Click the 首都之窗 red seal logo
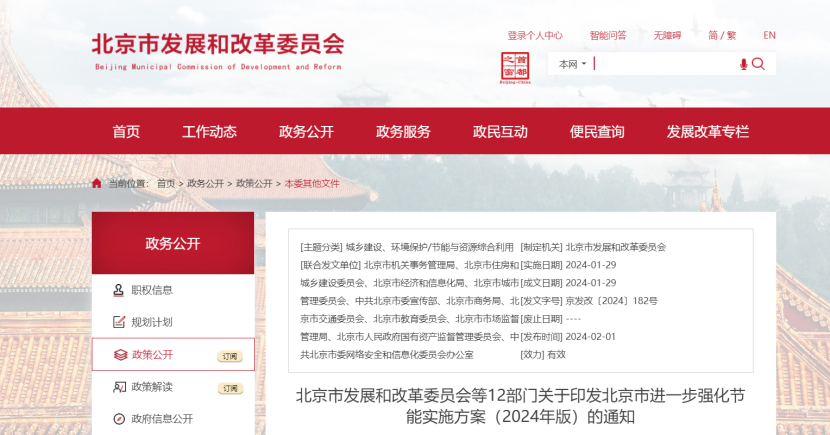830x435 pixels. click(x=515, y=68)
